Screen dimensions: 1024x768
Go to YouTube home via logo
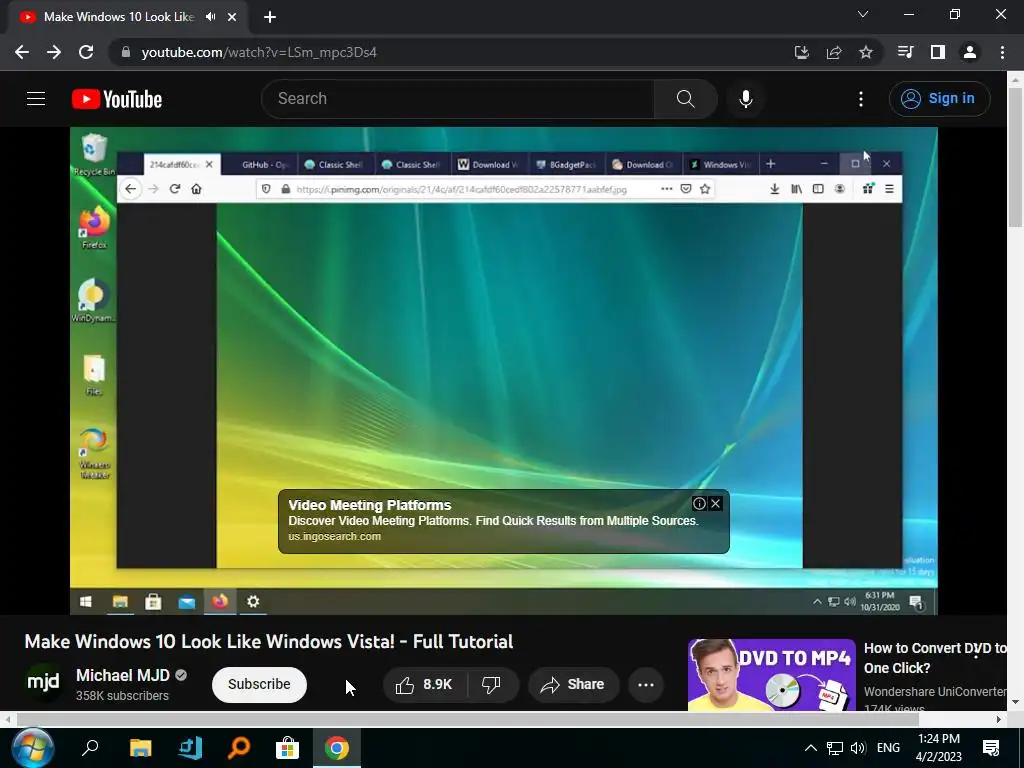point(117,99)
